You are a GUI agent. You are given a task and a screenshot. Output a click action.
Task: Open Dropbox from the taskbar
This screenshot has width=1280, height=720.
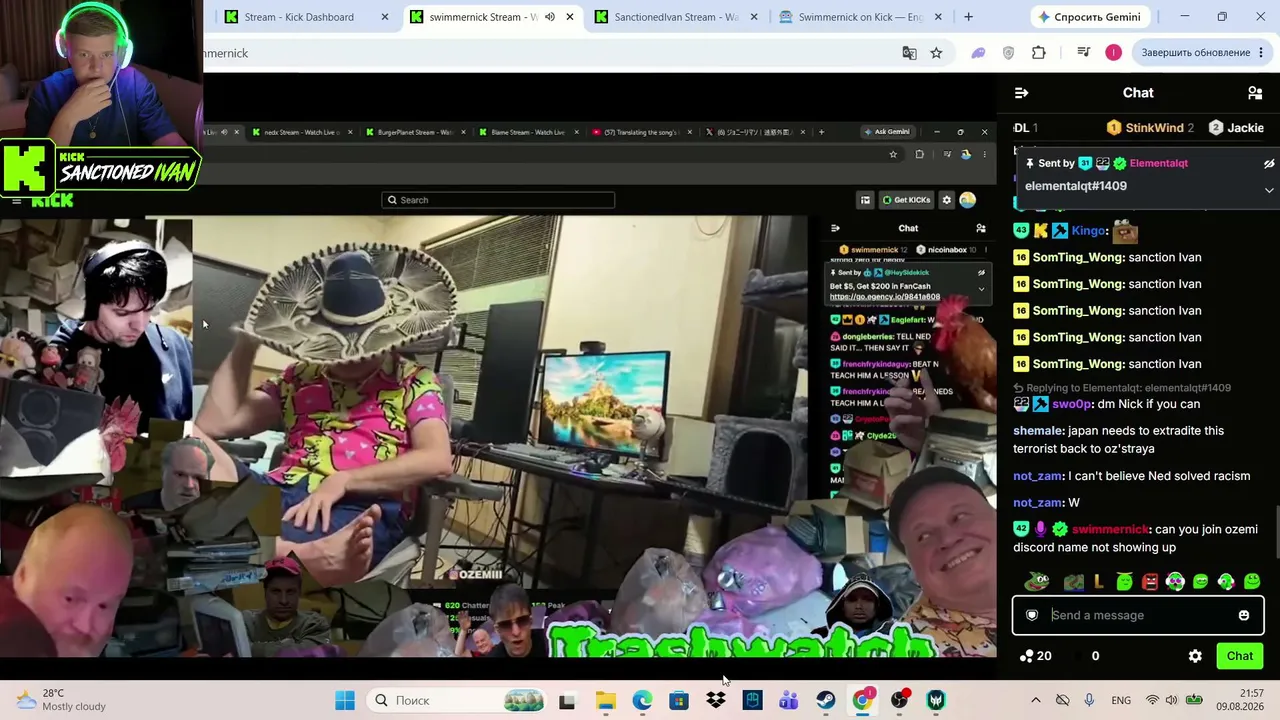(715, 700)
